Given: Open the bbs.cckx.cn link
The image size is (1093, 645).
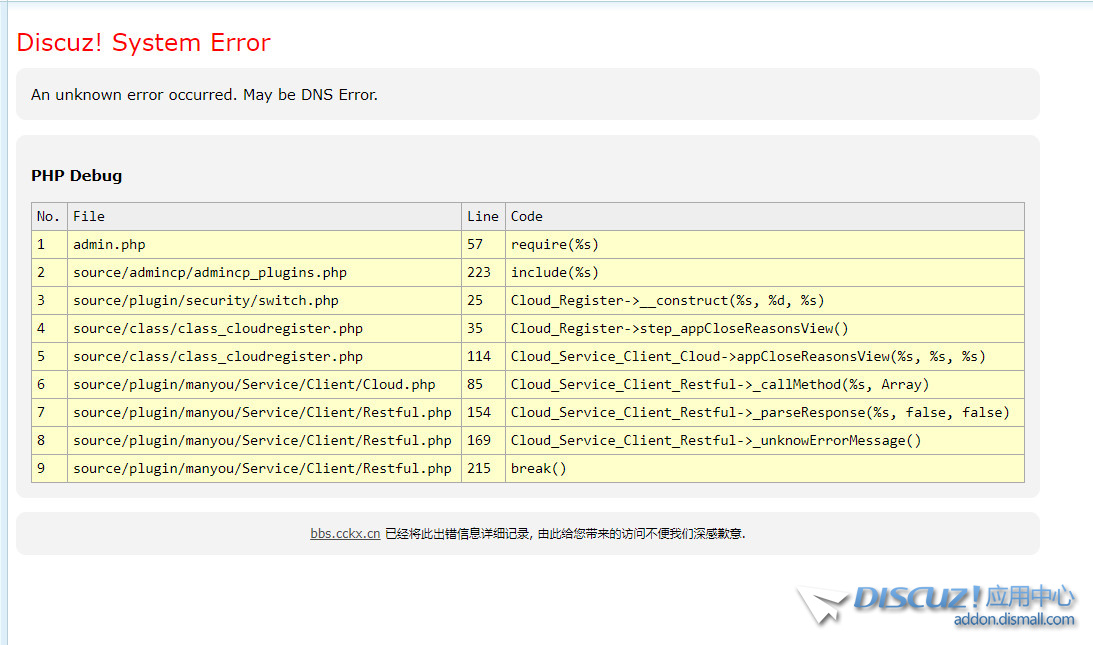Looking at the screenshot, I should click(x=345, y=534).
